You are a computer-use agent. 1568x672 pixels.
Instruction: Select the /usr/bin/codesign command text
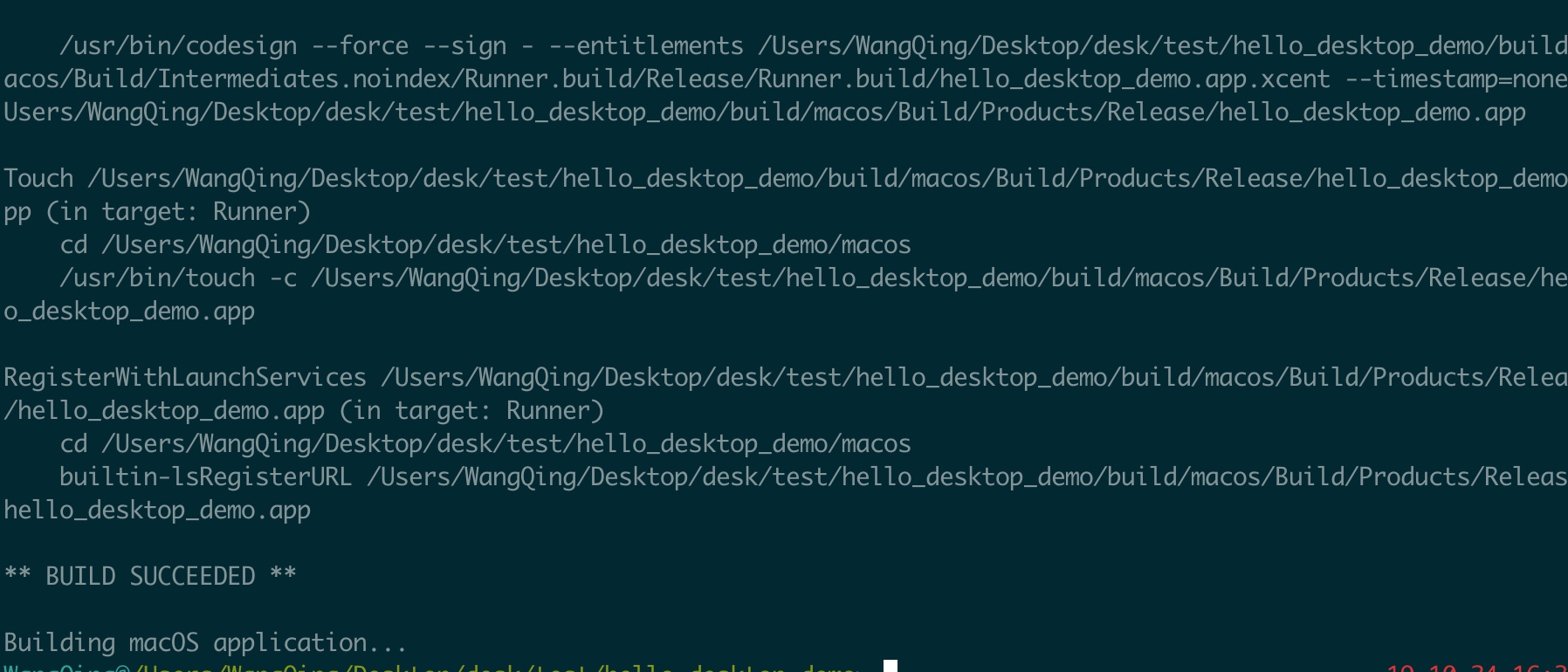178,45
